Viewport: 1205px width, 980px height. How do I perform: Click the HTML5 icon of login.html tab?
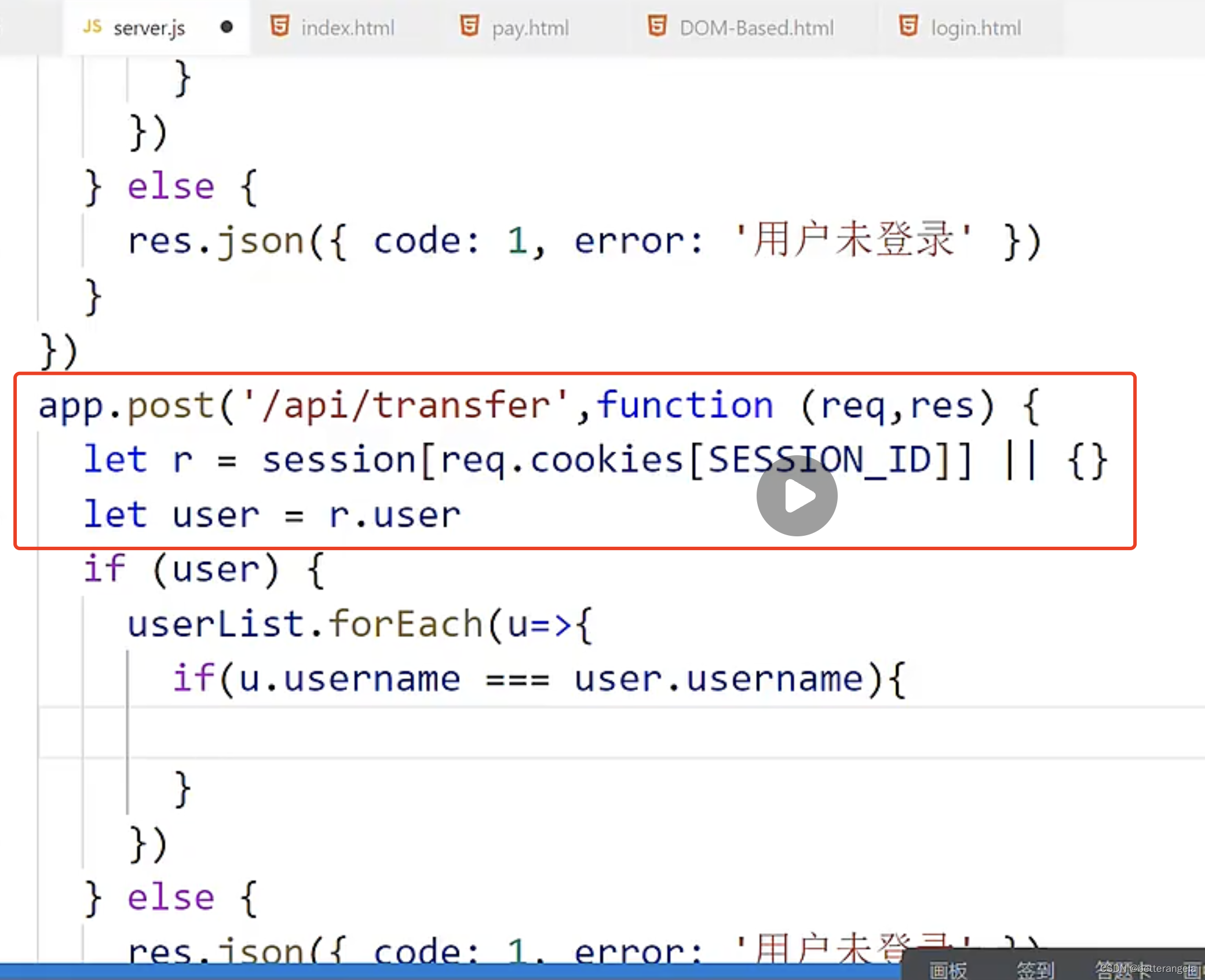pyautogui.click(x=908, y=27)
